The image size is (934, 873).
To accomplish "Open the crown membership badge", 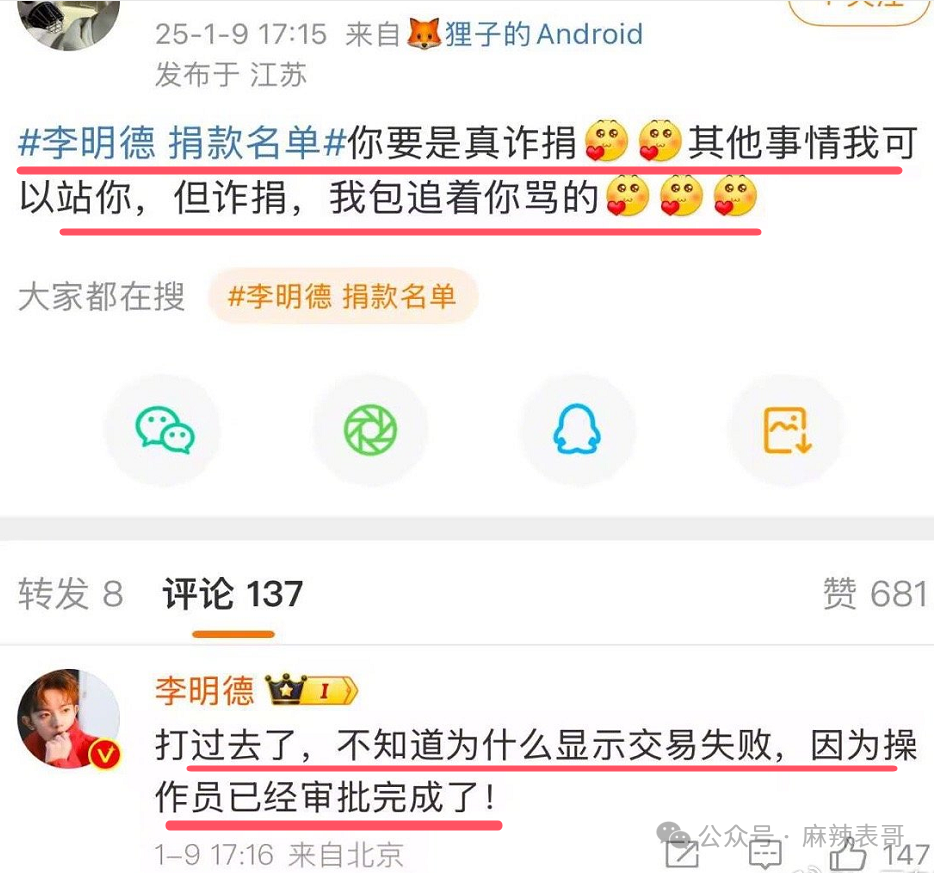I will 311,690.
